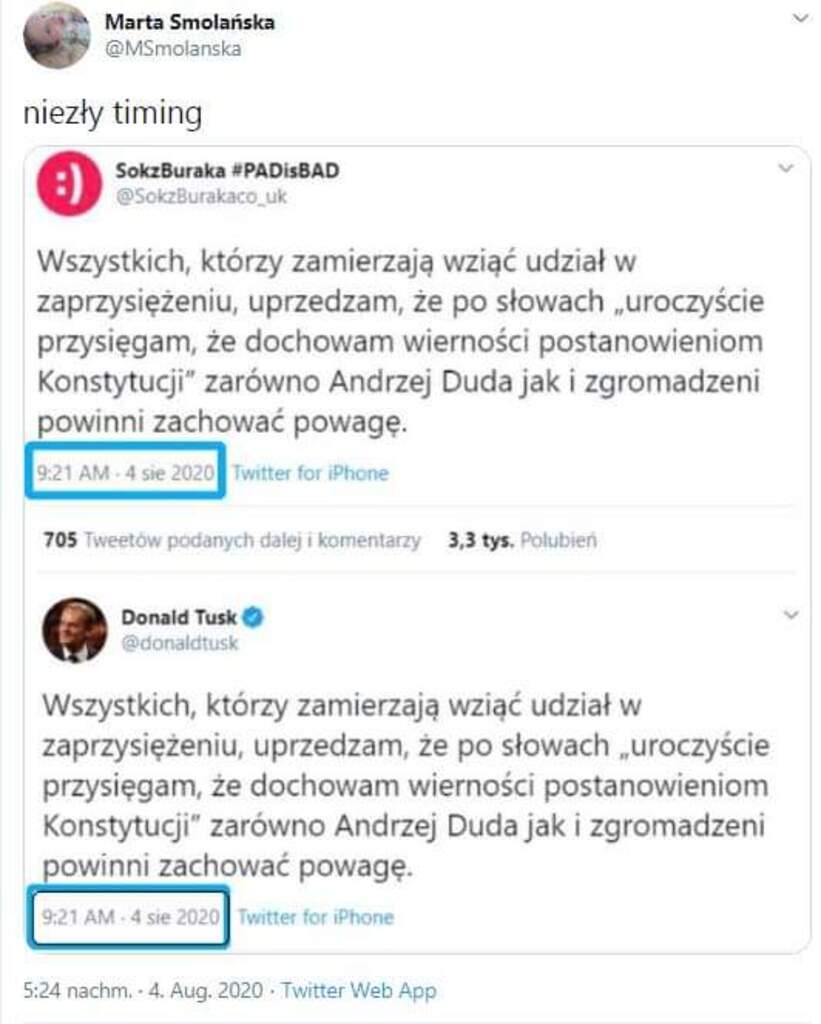
Task: Click the pink SokzBuraka smiley avatar
Action: coord(69,184)
